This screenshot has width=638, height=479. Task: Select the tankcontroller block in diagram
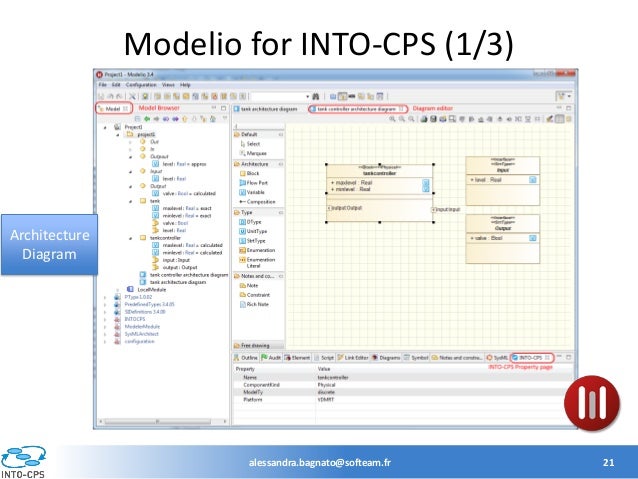(x=380, y=193)
